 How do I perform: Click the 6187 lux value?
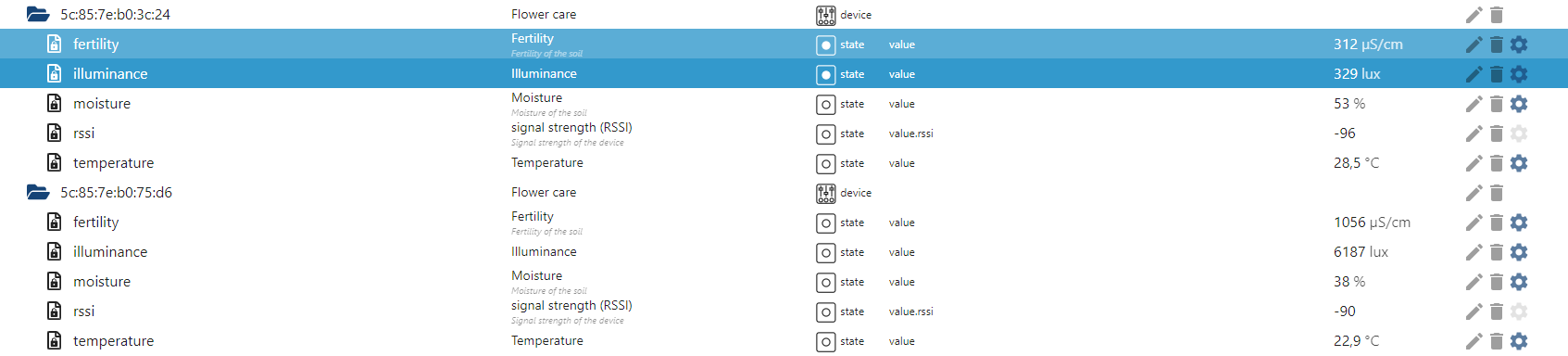pyautogui.click(x=1361, y=252)
